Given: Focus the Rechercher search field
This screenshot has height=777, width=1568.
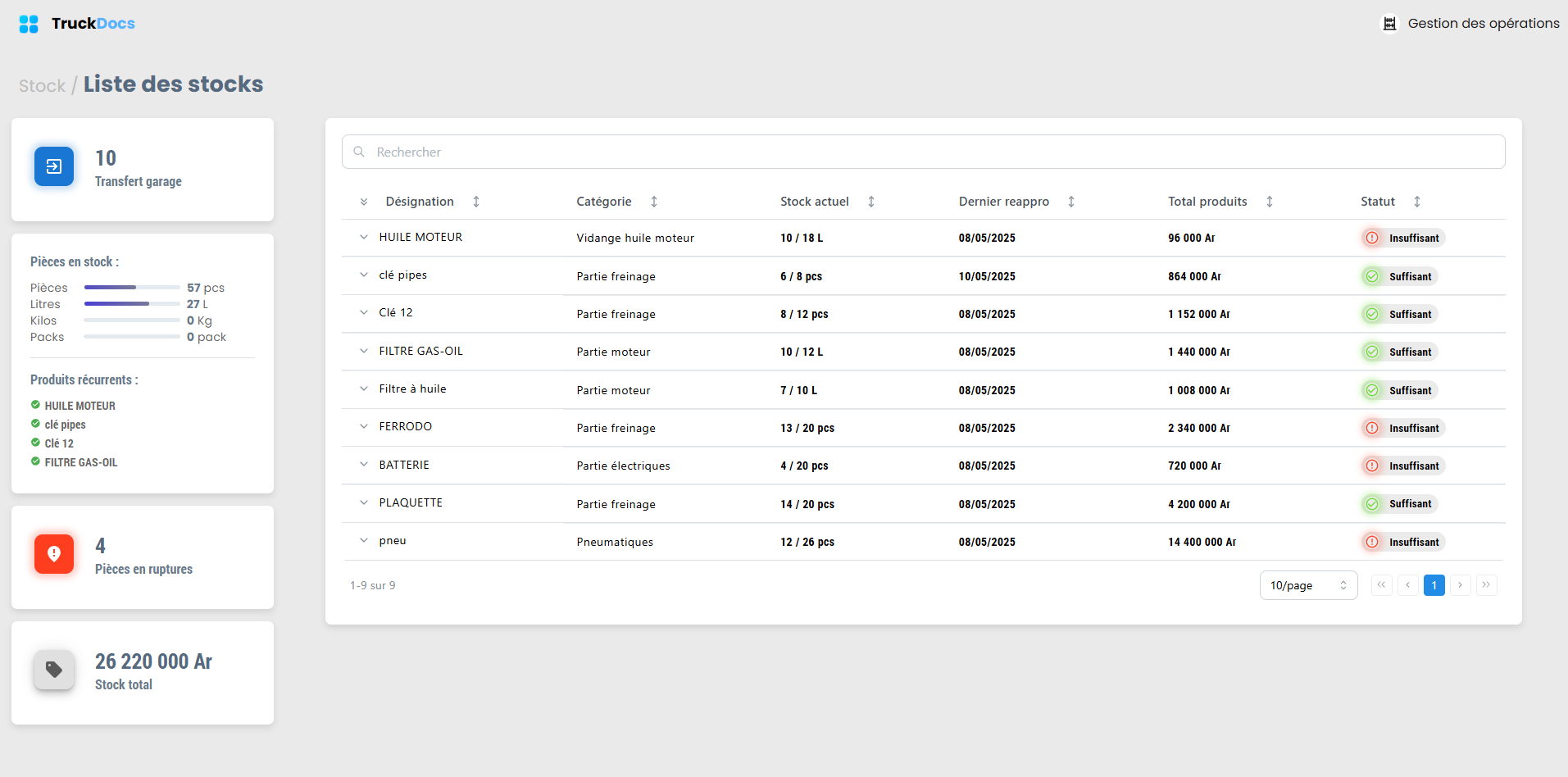Looking at the screenshot, I should point(923,152).
